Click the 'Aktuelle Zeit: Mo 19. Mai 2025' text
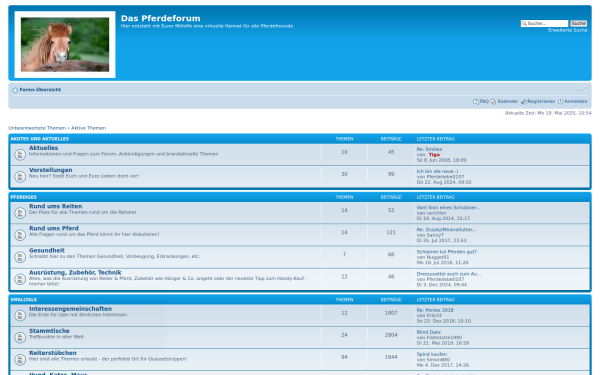 point(548,113)
